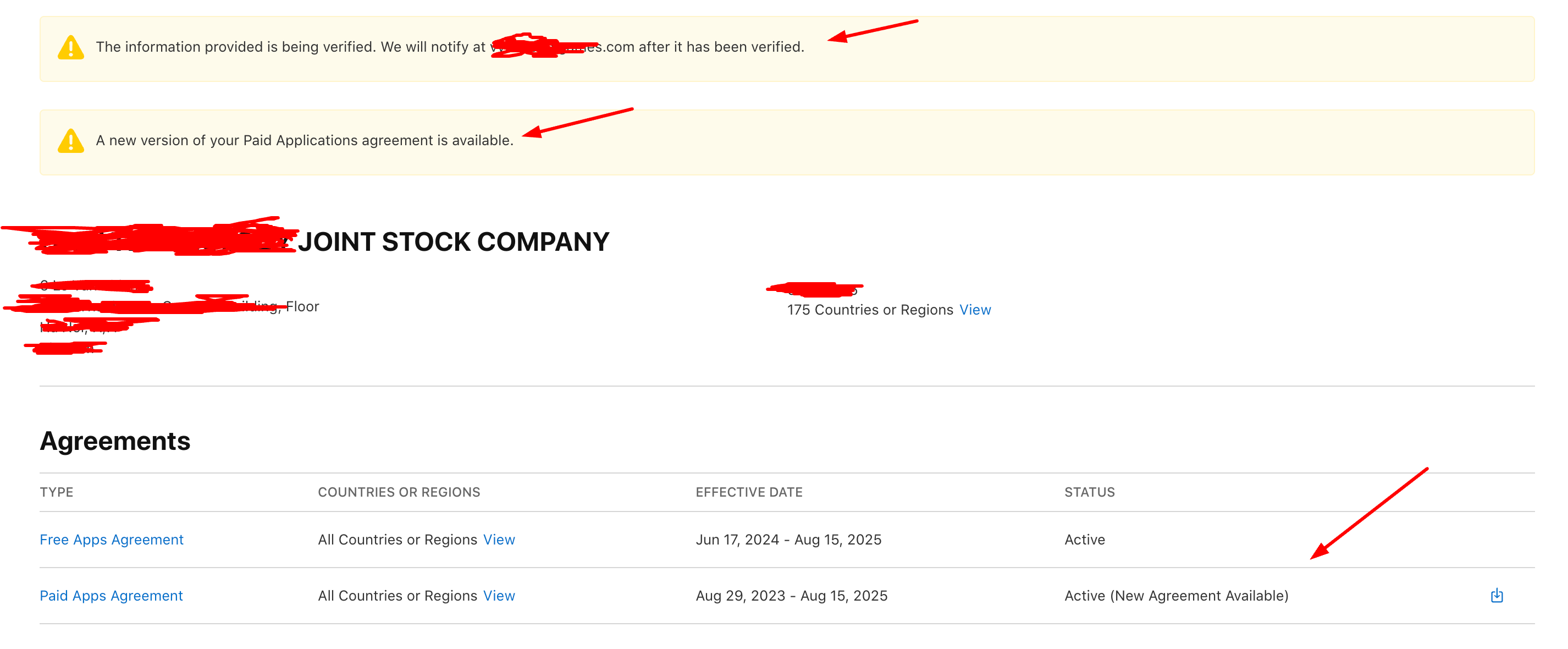Click the STATUS column header

(1090, 492)
